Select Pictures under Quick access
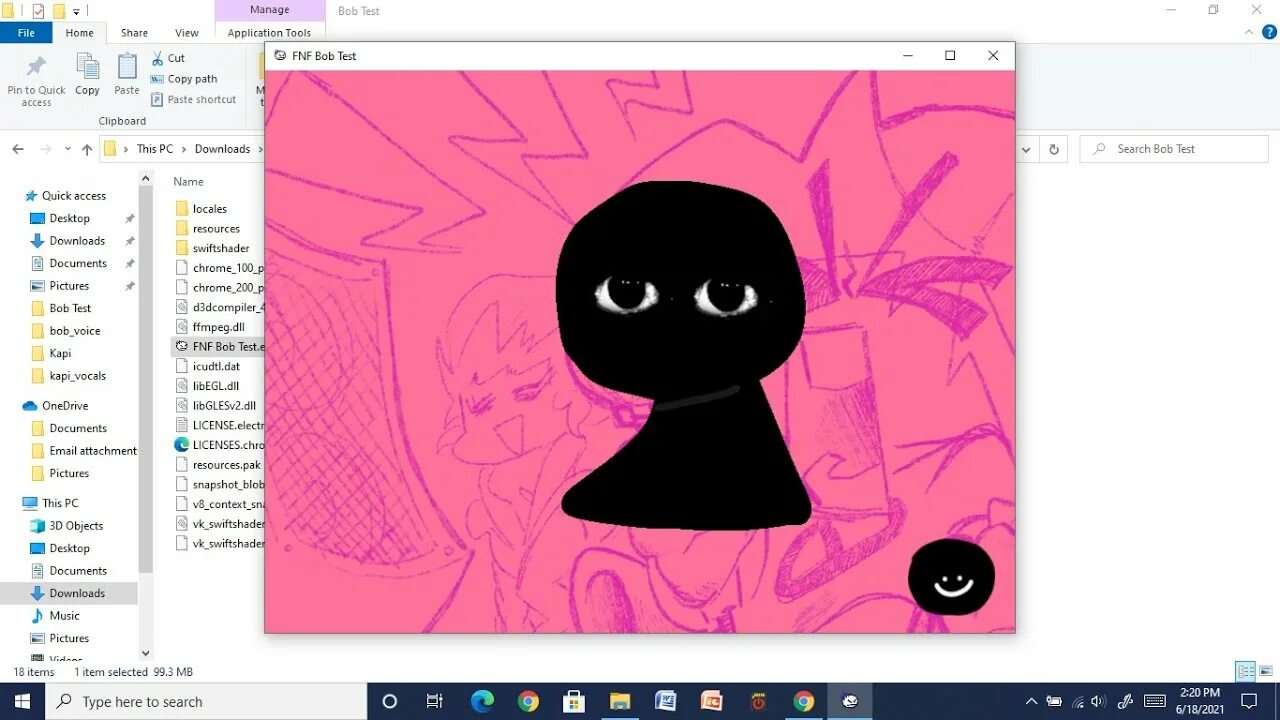Viewport: 1280px width, 720px height. coord(69,286)
